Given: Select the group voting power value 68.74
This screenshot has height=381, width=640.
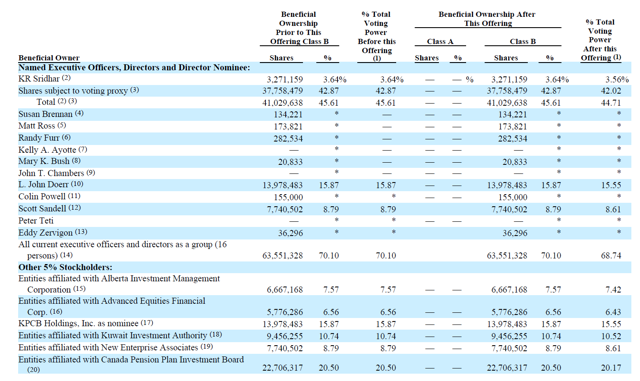Looking at the screenshot, I should coord(611,256).
